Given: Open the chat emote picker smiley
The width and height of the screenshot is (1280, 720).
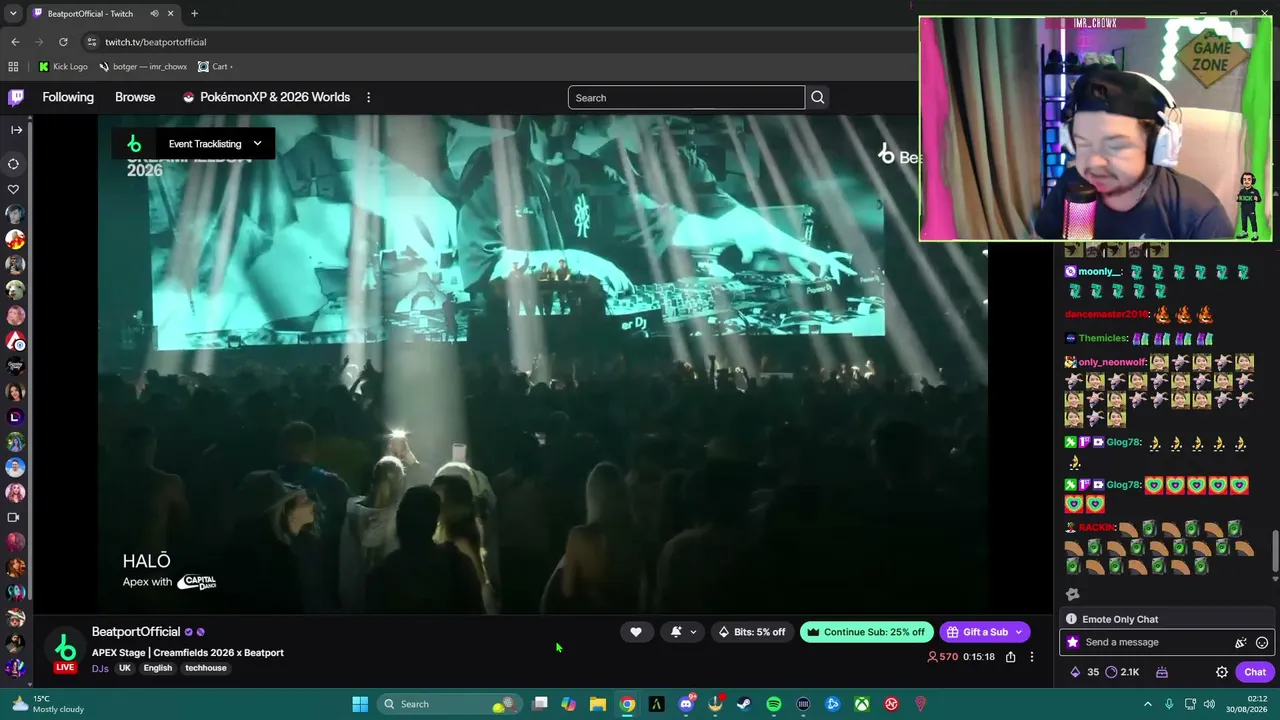Looking at the screenshot, I should pos(1262,643).
